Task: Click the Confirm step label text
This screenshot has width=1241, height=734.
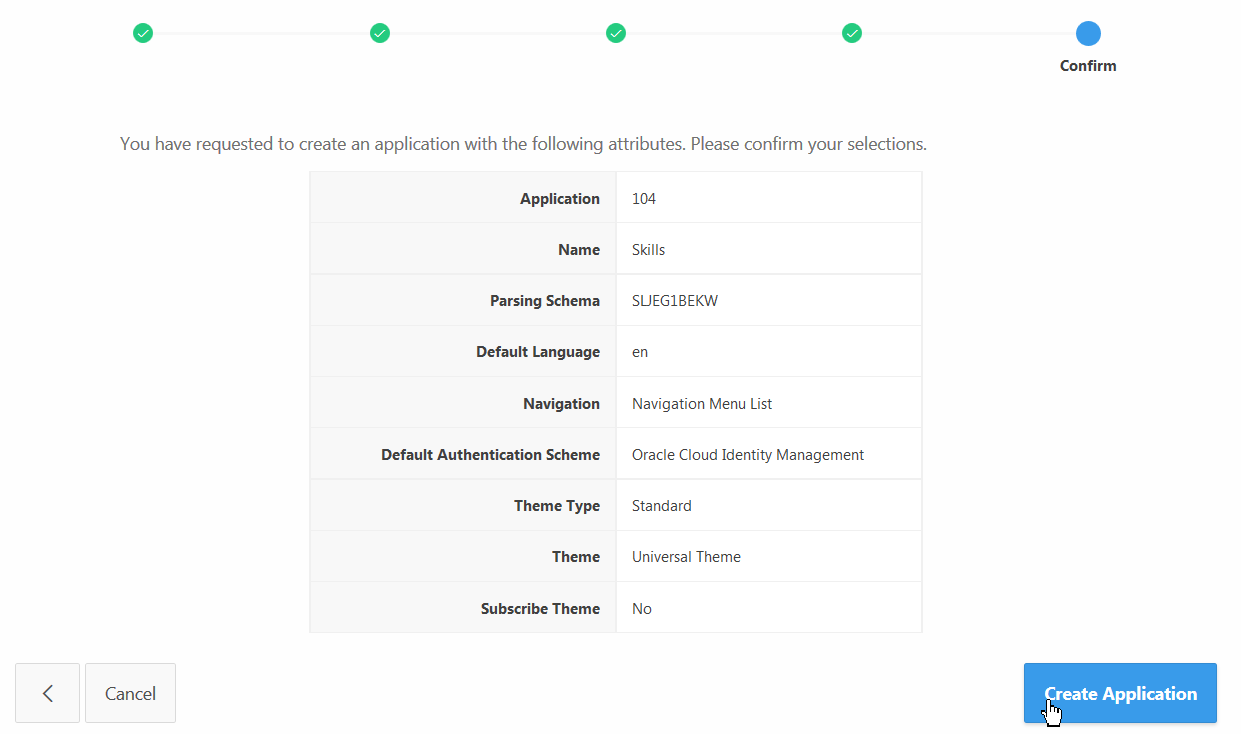Action: point(1088,65)
